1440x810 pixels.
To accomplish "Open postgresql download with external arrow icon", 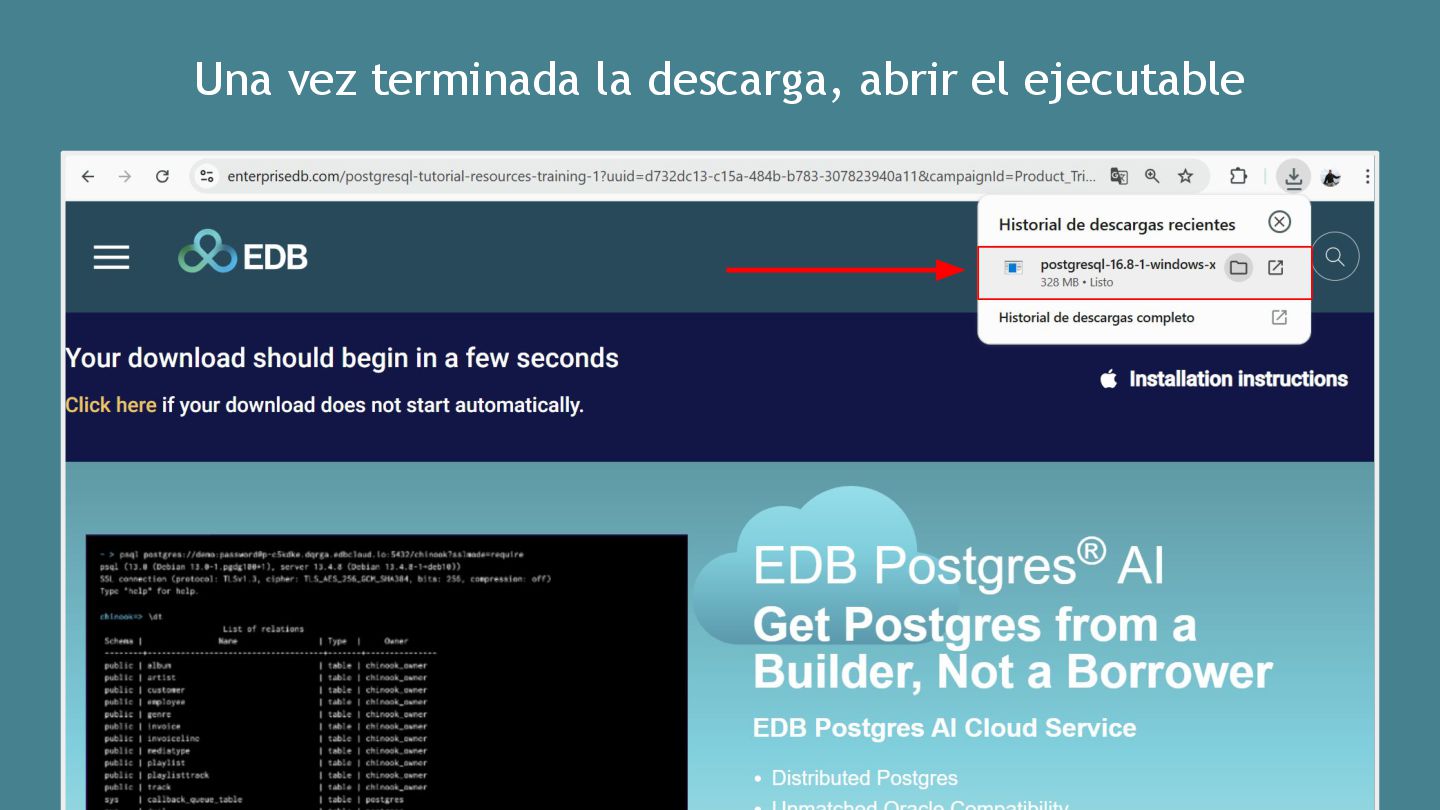I will [x=1276, y=267].
